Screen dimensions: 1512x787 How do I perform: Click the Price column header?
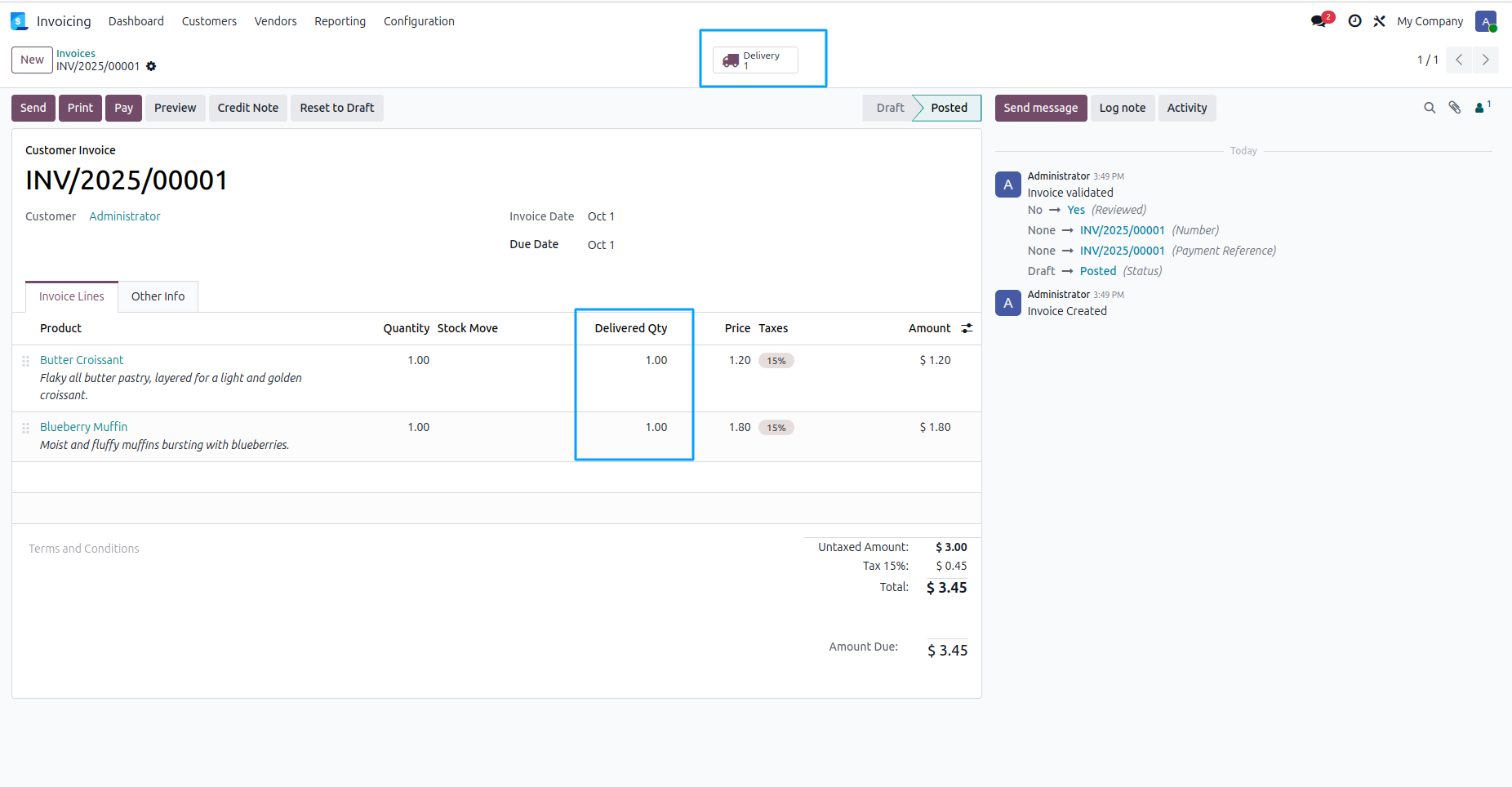(x=737, y=328)
